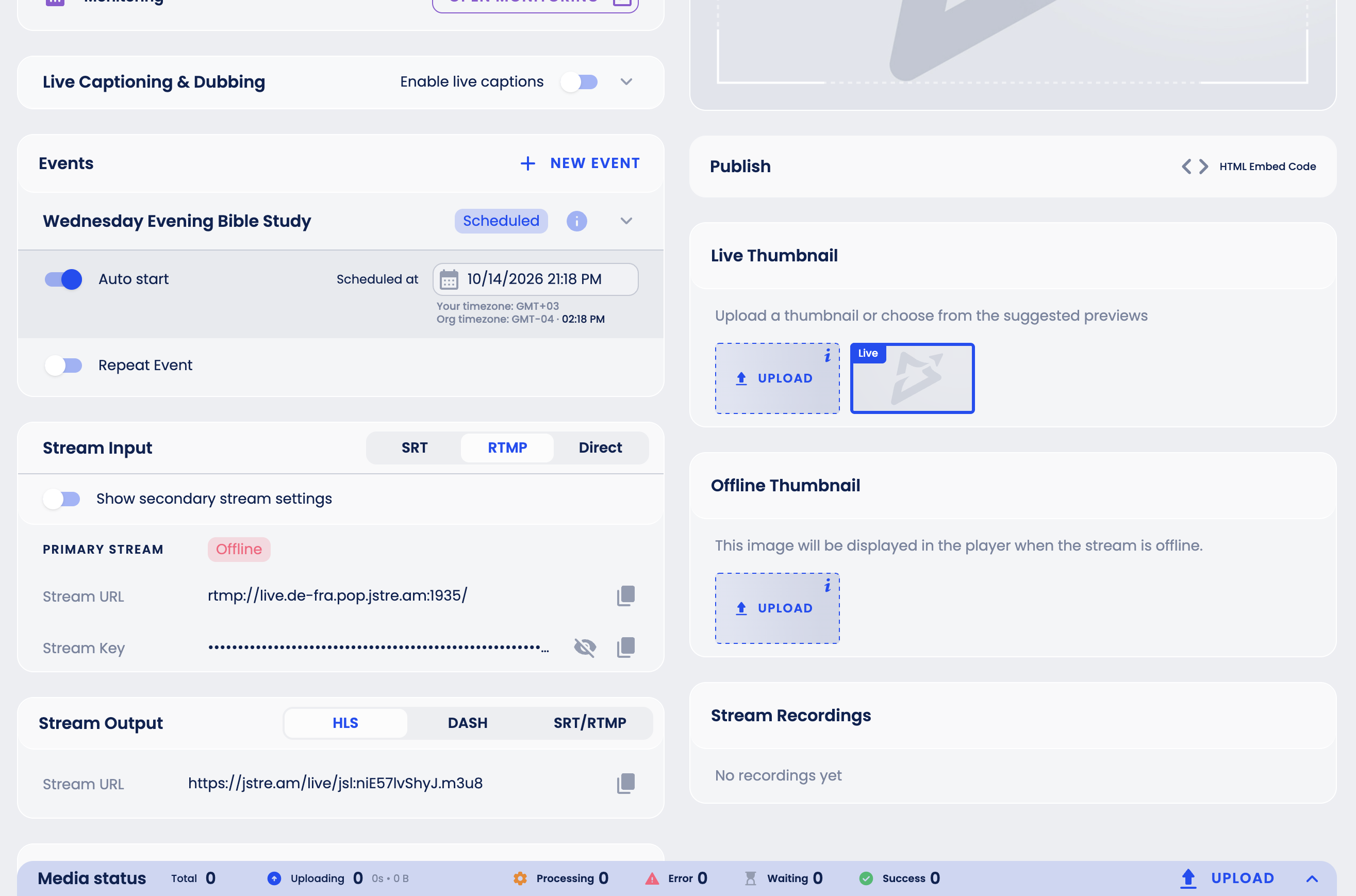This screenshot has height=896, width=1356.
Task: Turn off Auto start
Action: (x=63, y=279)
